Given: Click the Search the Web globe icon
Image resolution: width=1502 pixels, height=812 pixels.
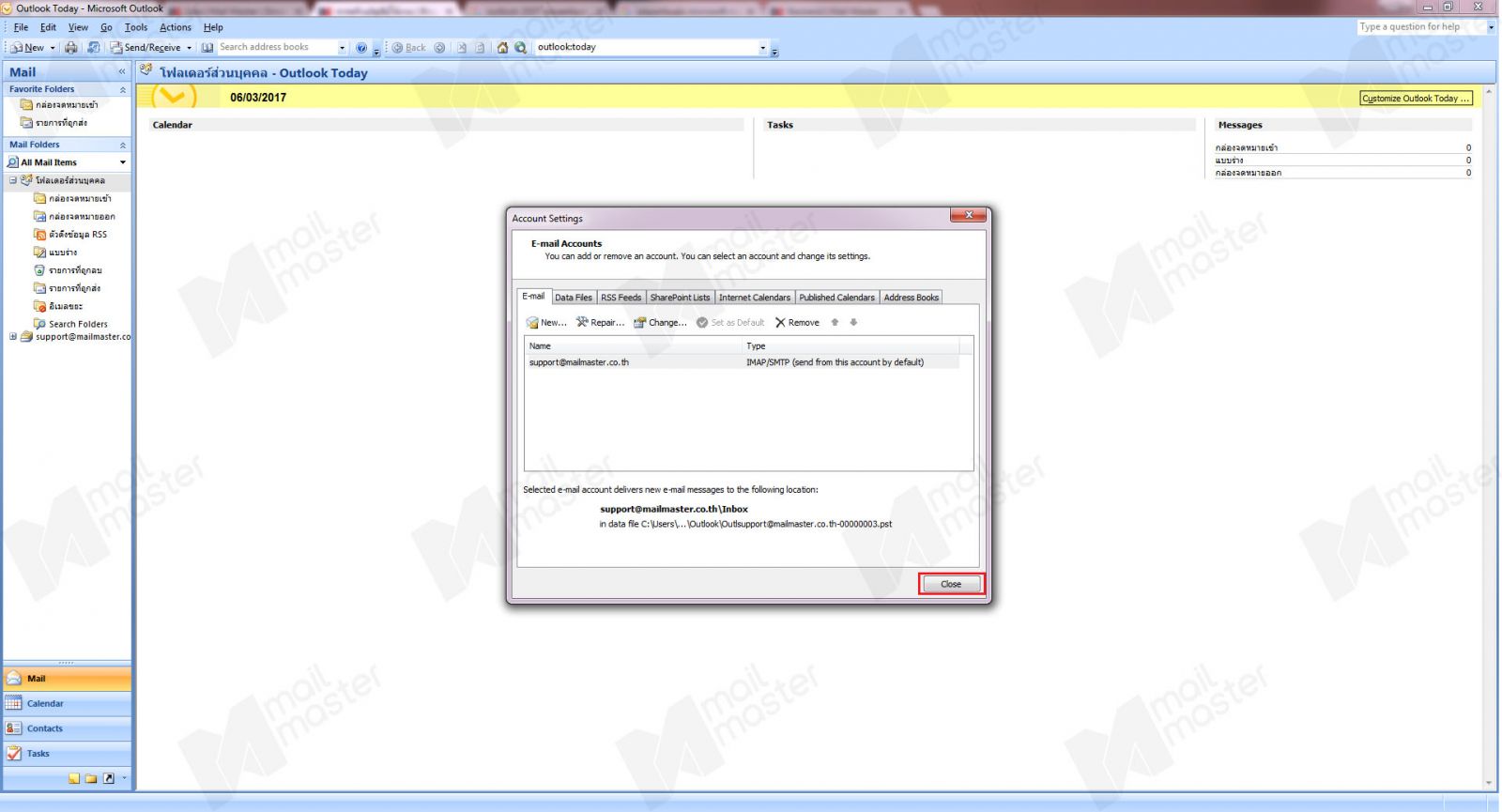Looking at the screenshot, I should (x=520, y=47).
